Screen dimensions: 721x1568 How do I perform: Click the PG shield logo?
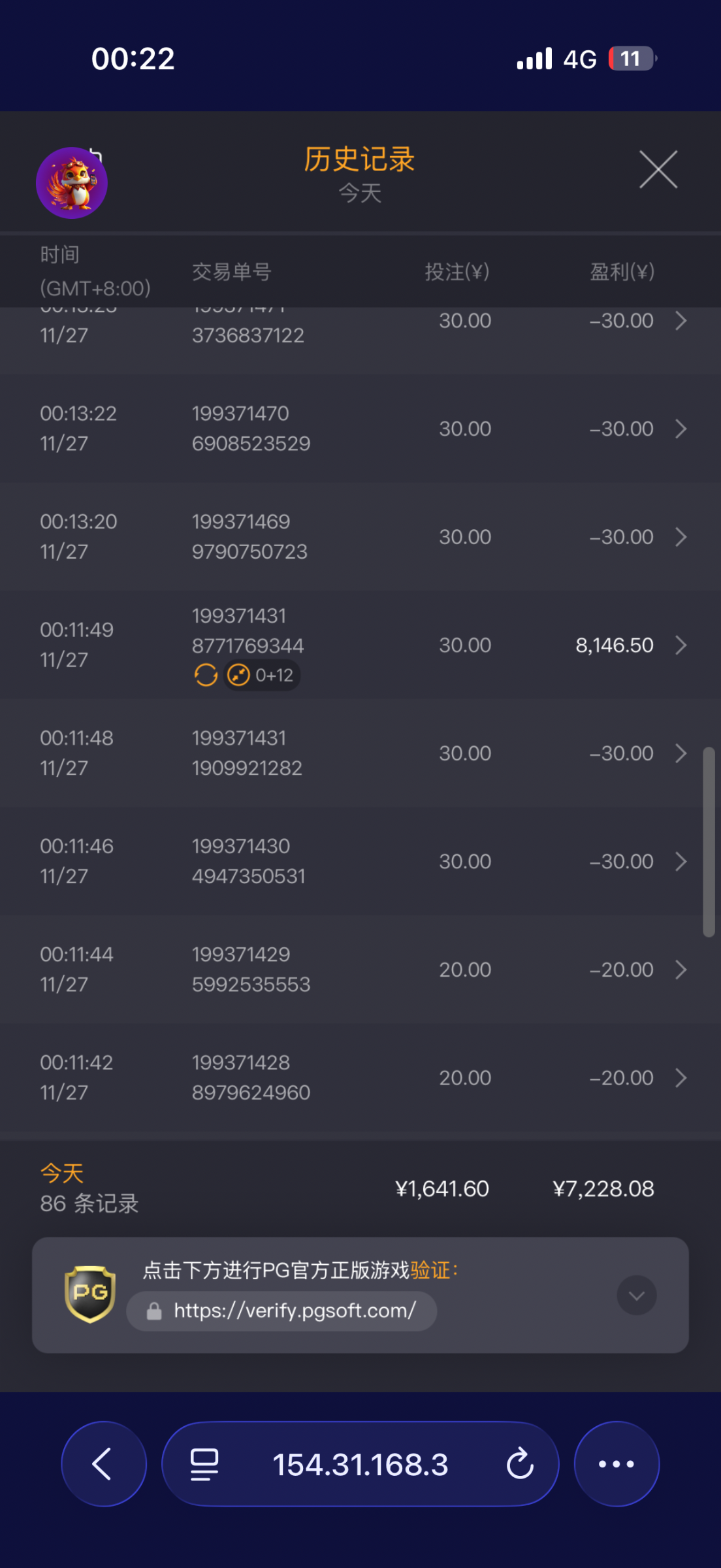(90, 1294)
